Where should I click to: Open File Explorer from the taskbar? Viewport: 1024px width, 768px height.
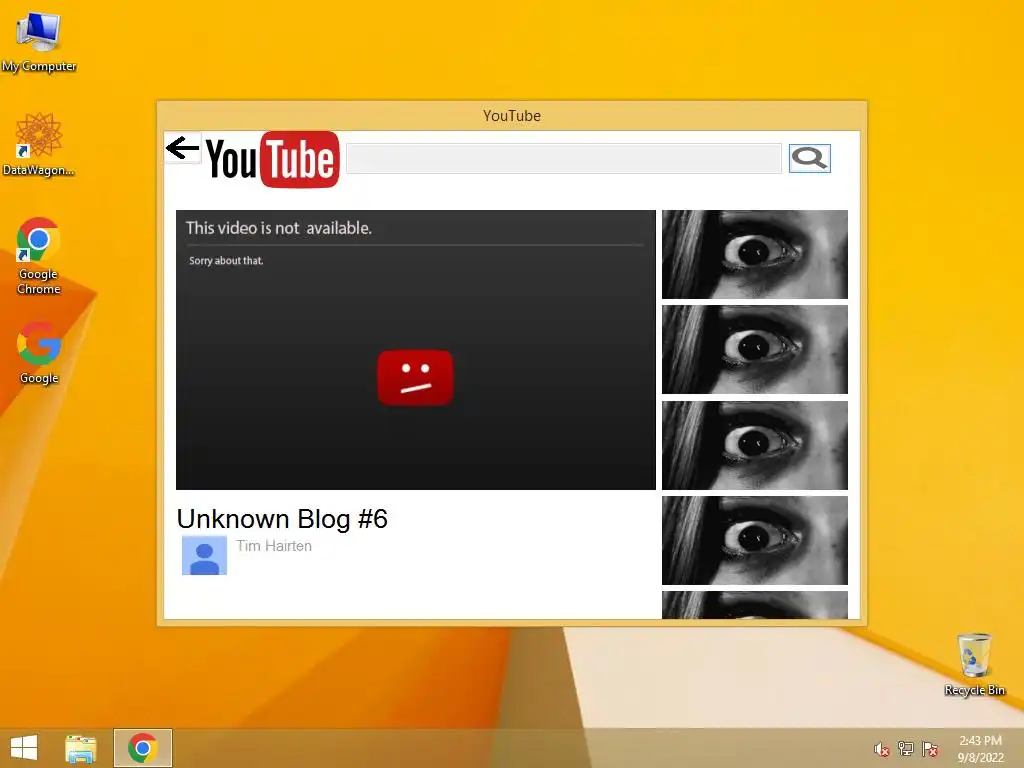click(81, 748)
